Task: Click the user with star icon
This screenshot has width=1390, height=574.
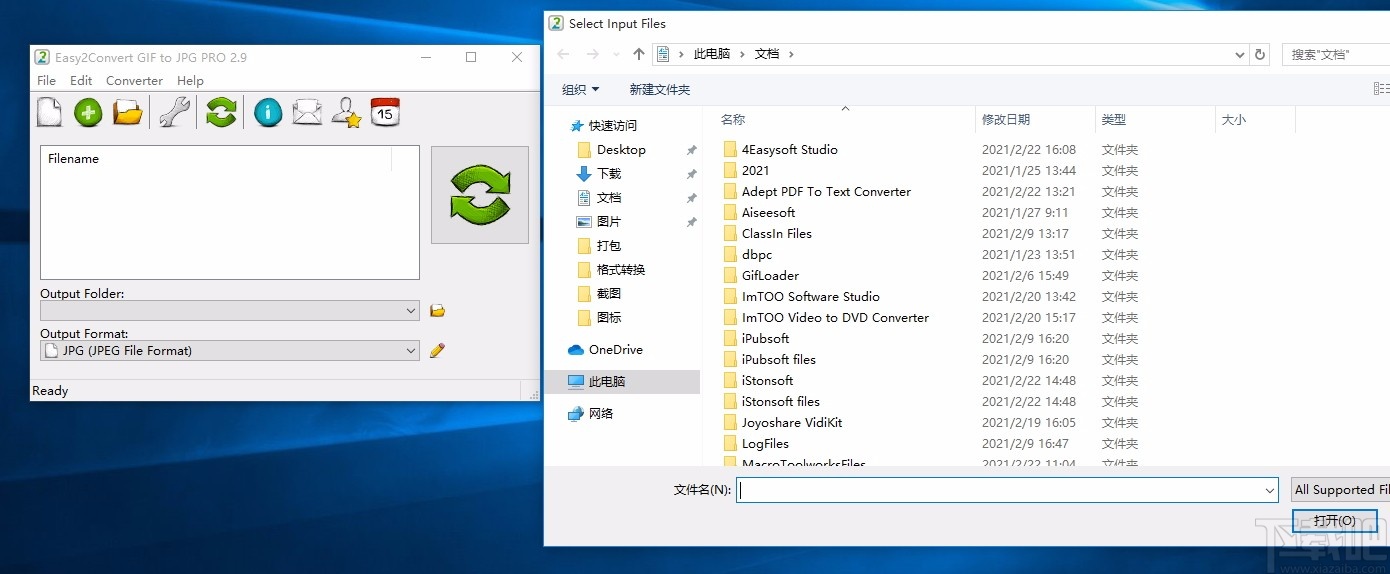Action: coord(346,112)
